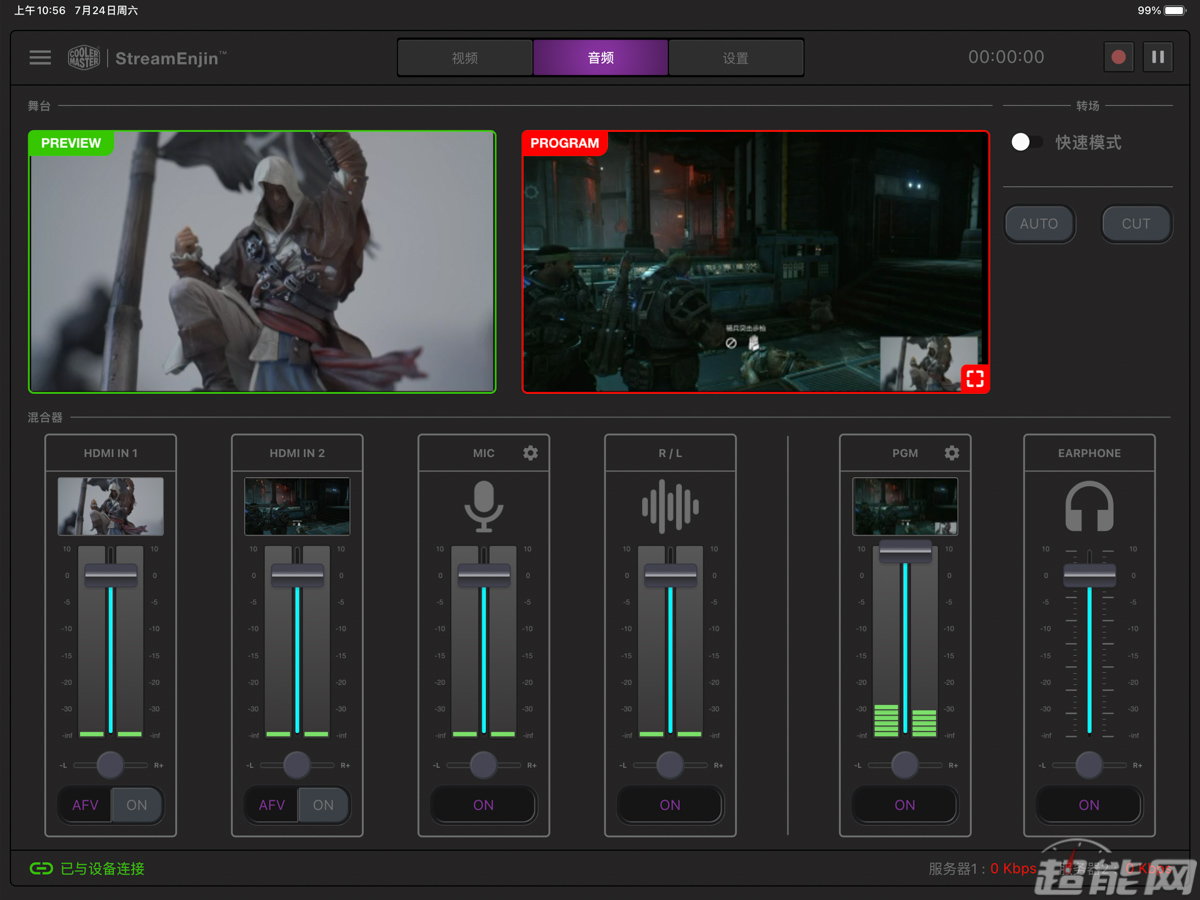Click the 服务器1 bitrate readout
This screenshot has height=900, width=1200.
point(982,869)
